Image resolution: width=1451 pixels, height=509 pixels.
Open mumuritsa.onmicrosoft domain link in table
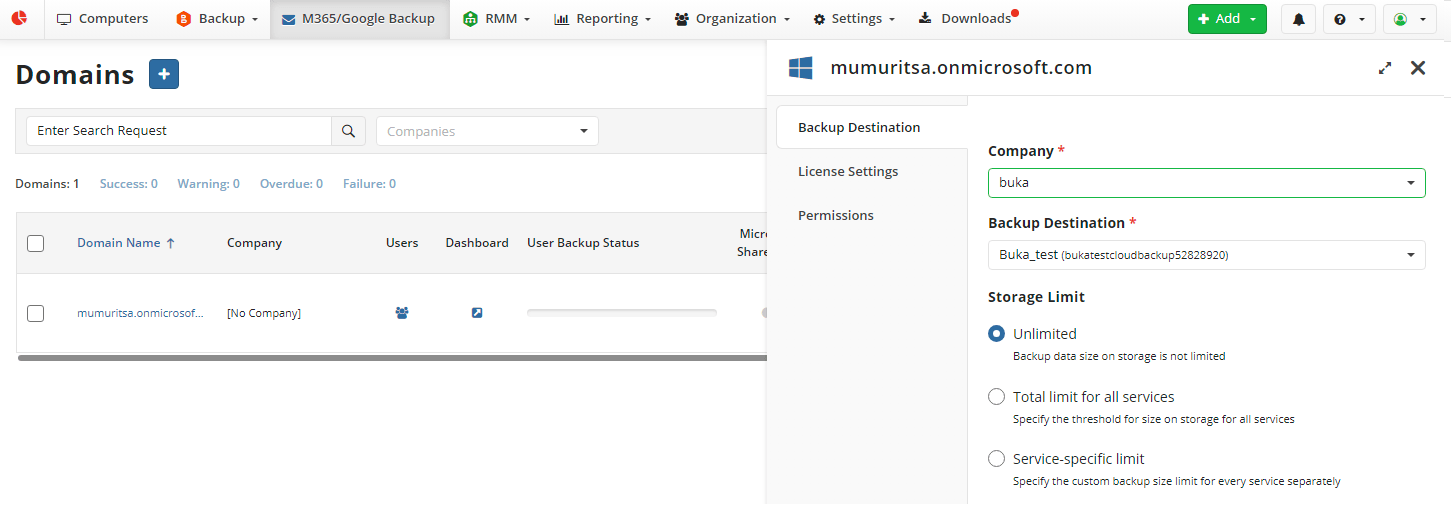(x=140, y=313)
